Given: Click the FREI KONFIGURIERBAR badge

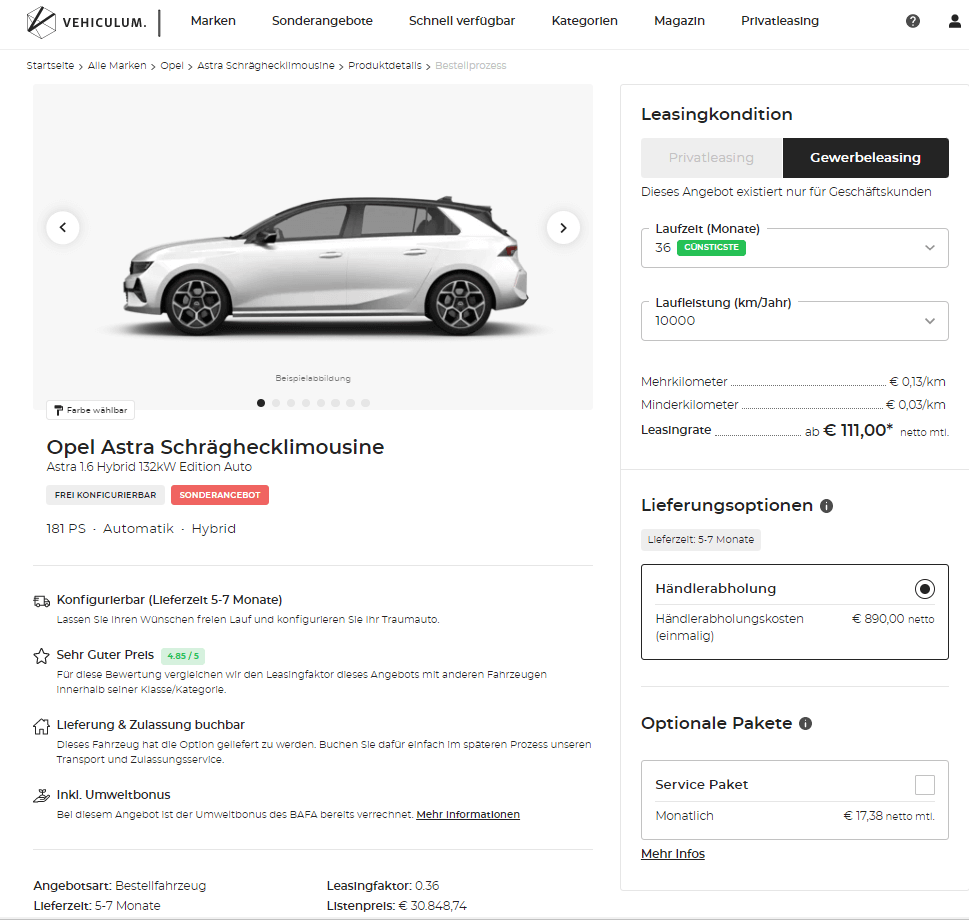Looking at the screenshot, I should click(106, 495).
